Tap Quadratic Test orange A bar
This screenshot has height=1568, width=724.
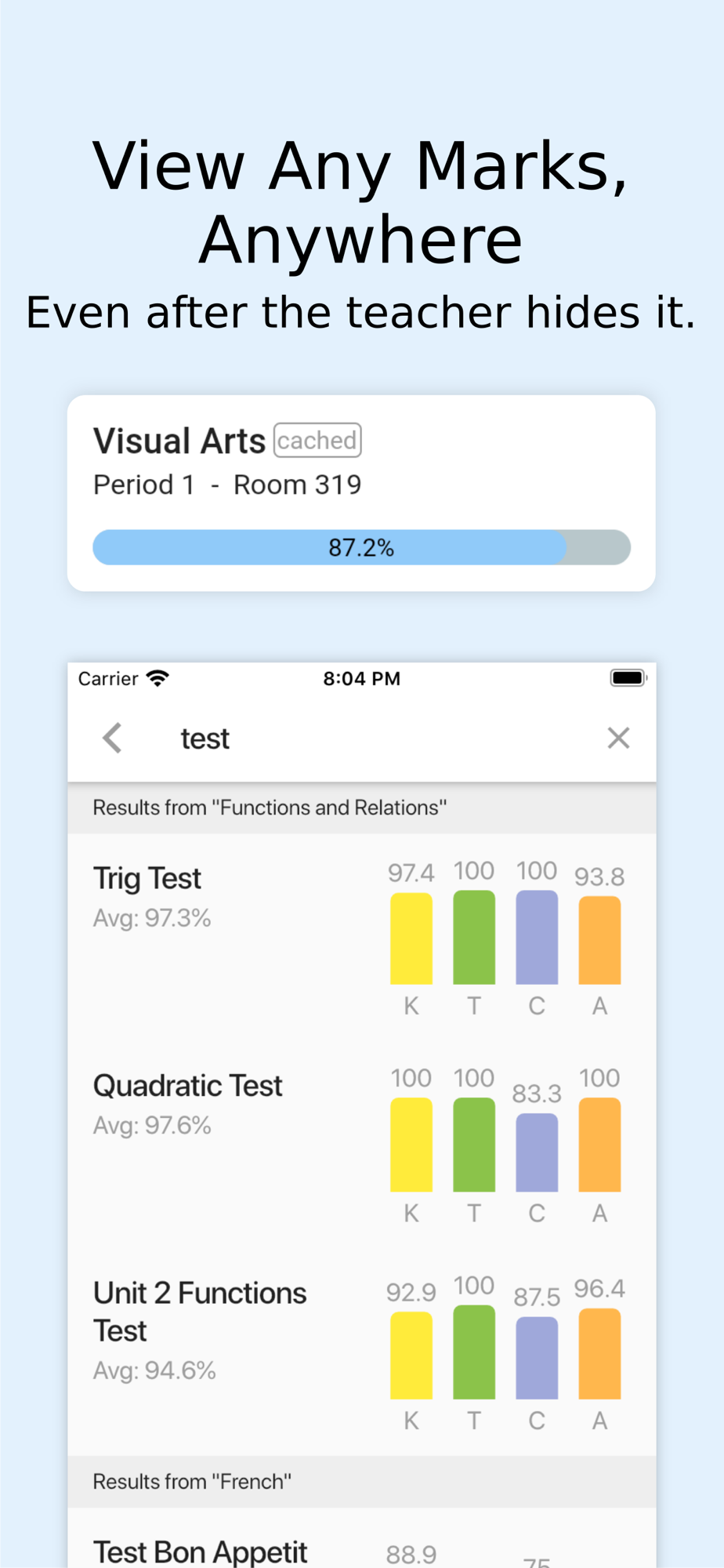pos(599,1145)
